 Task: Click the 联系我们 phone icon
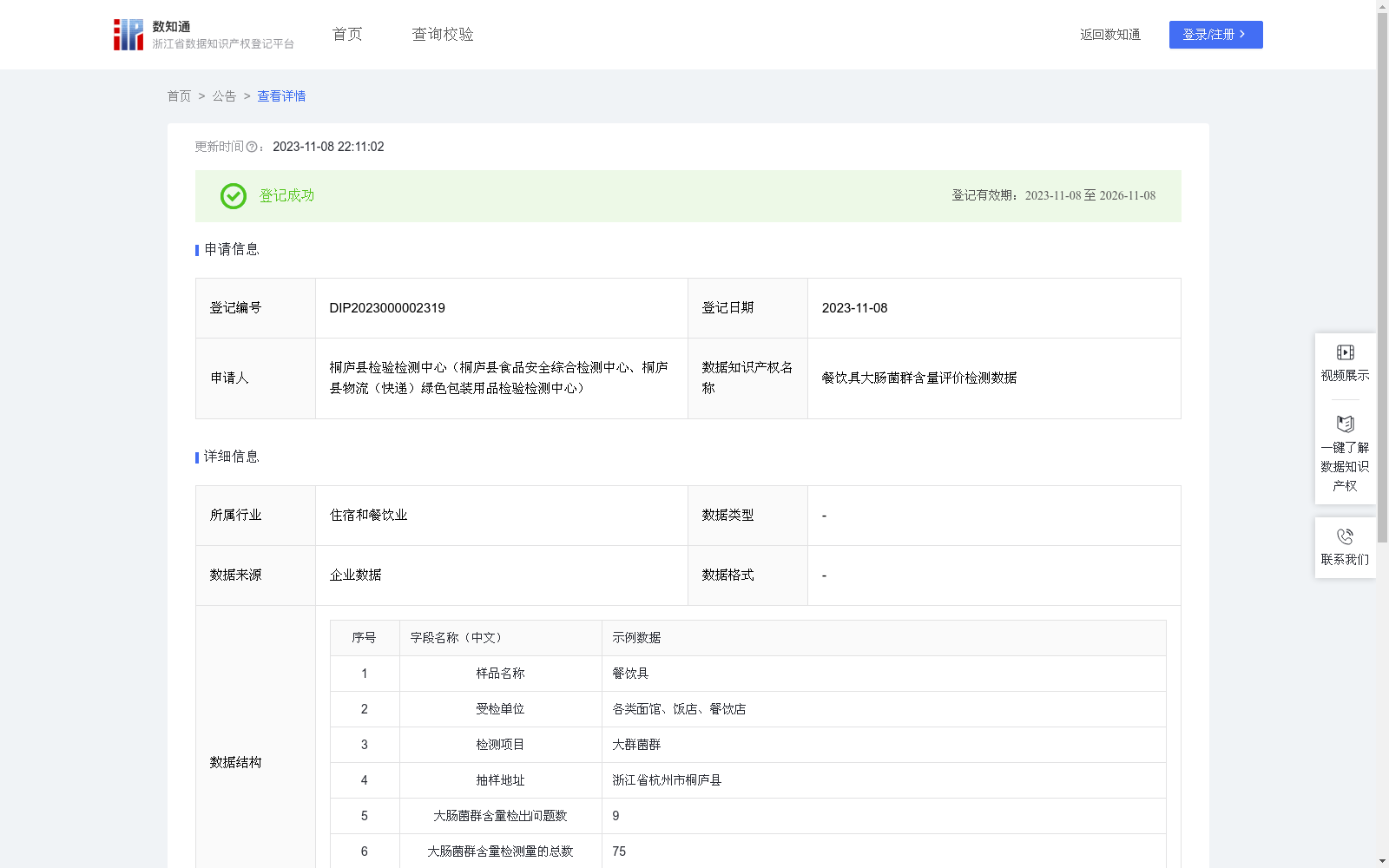tap(1345, 536)
